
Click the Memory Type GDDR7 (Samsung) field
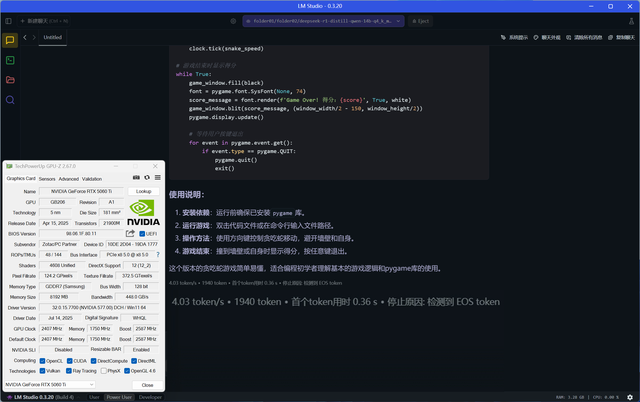65,286
